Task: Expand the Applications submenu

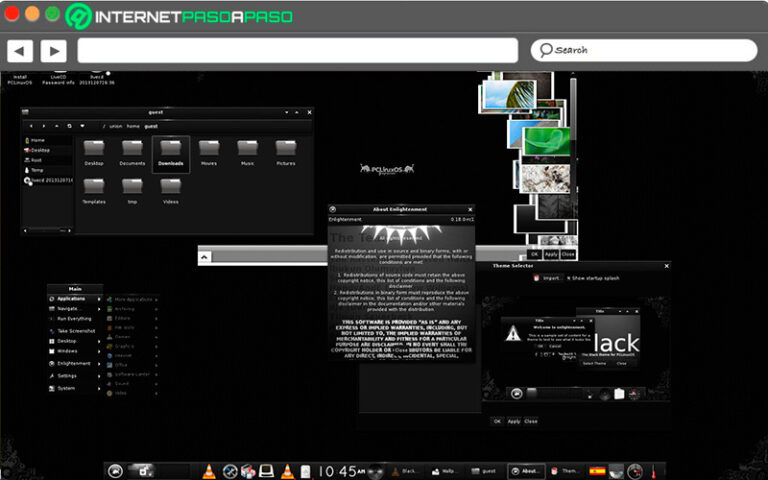Action: click(x=73, y=298)
